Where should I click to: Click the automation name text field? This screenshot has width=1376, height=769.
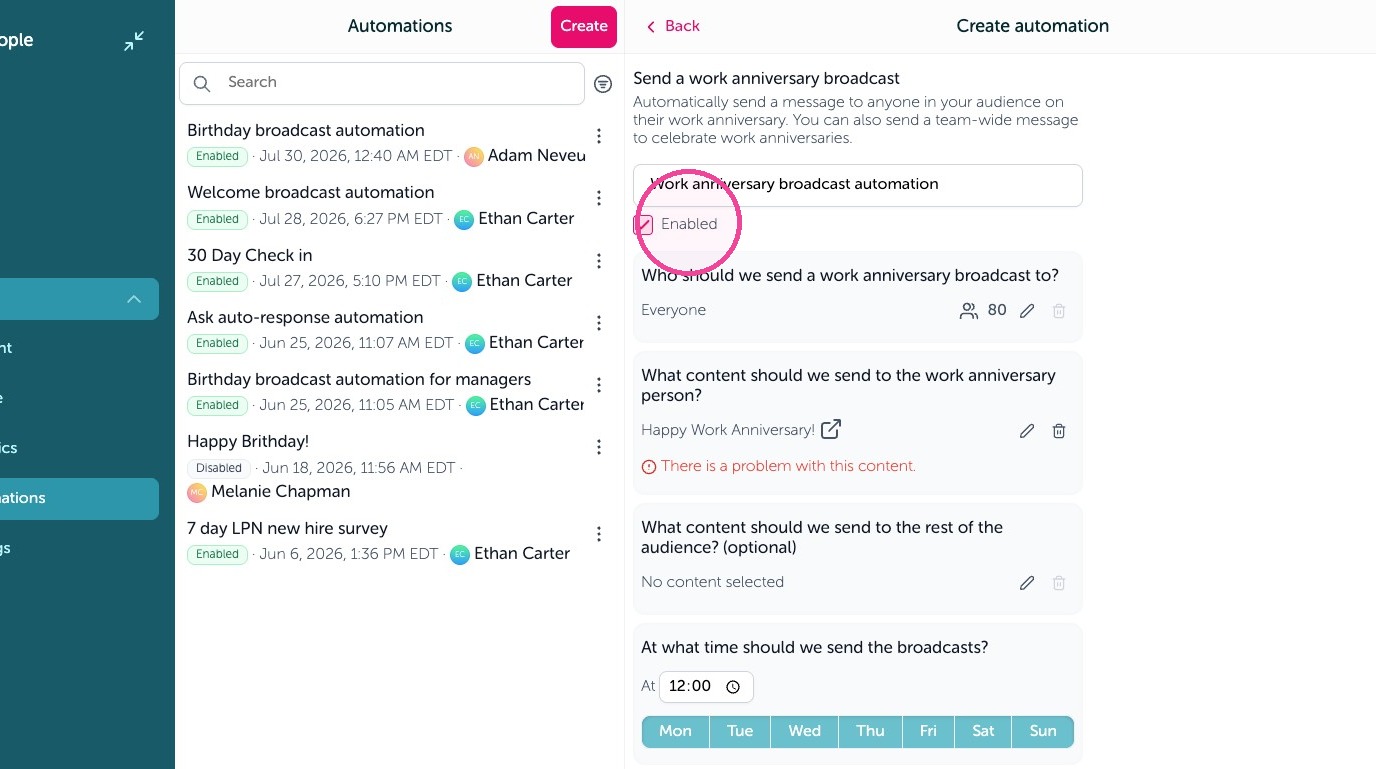click(x=858, y=185)
